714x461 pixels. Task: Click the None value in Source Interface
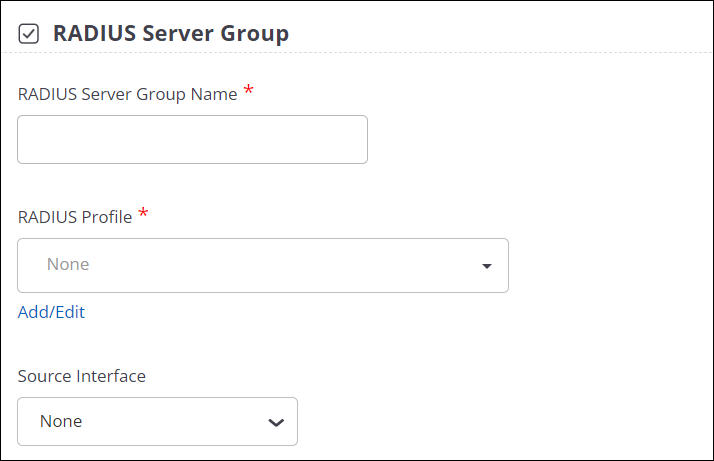[61, 421]
